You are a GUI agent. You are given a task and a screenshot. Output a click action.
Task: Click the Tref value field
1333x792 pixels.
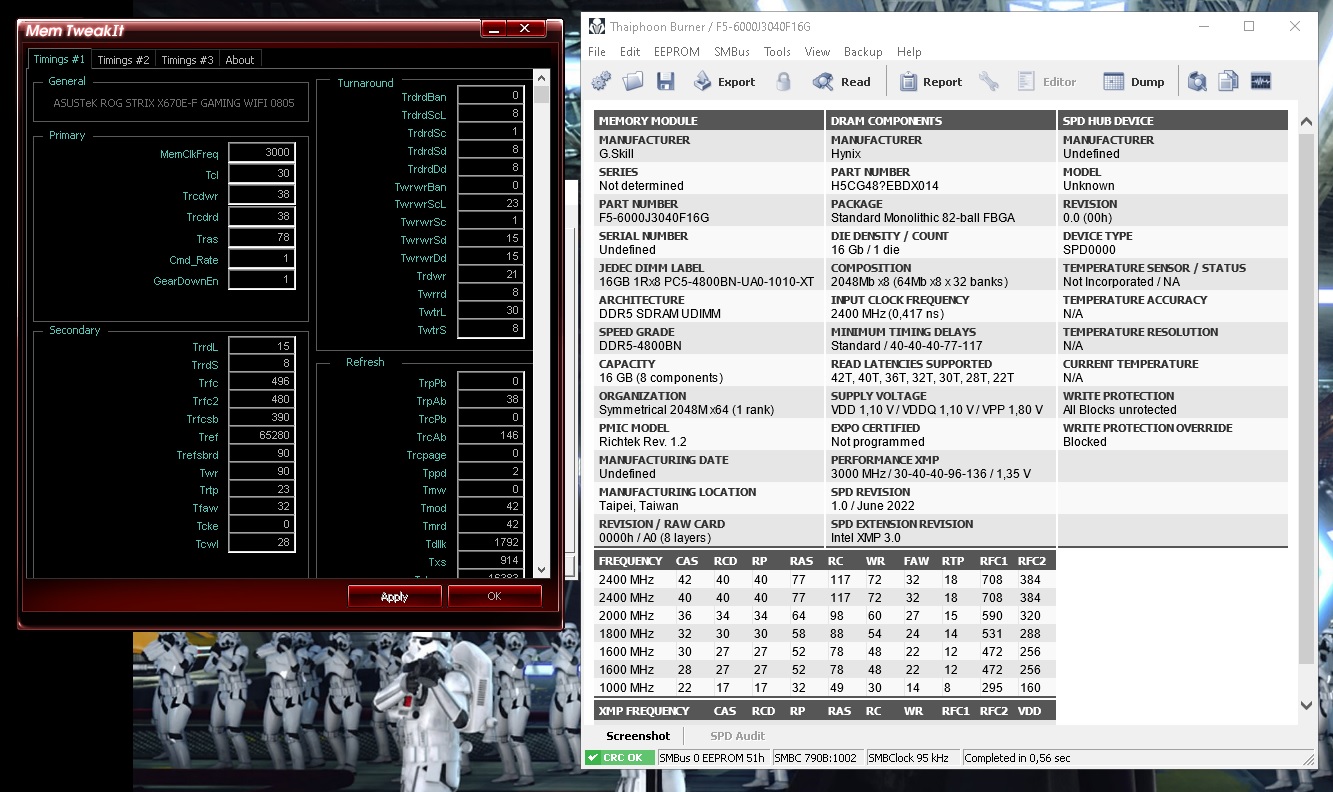click(x=262, y=436)
